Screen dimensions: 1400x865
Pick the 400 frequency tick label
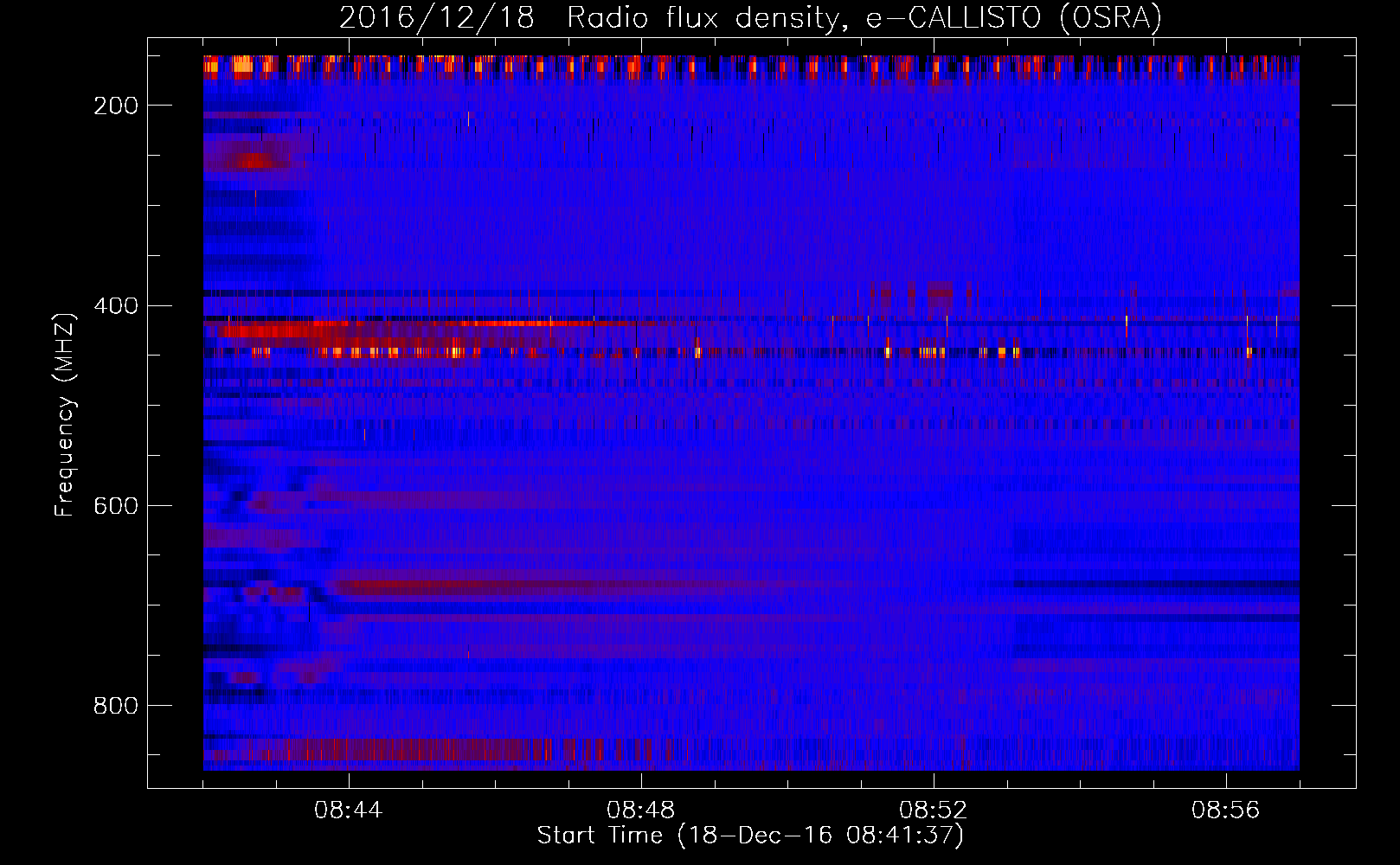(x=116, y=306)
